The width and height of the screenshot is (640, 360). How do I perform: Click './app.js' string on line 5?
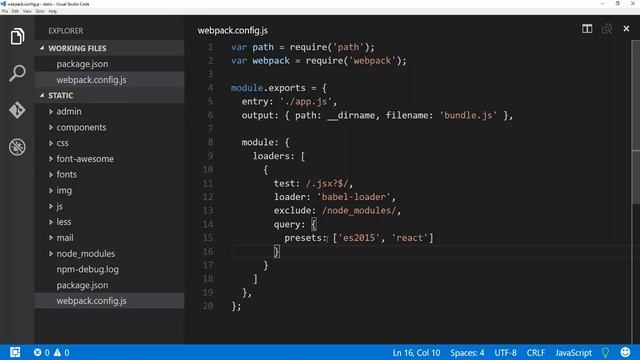click(x=306, y=102)
